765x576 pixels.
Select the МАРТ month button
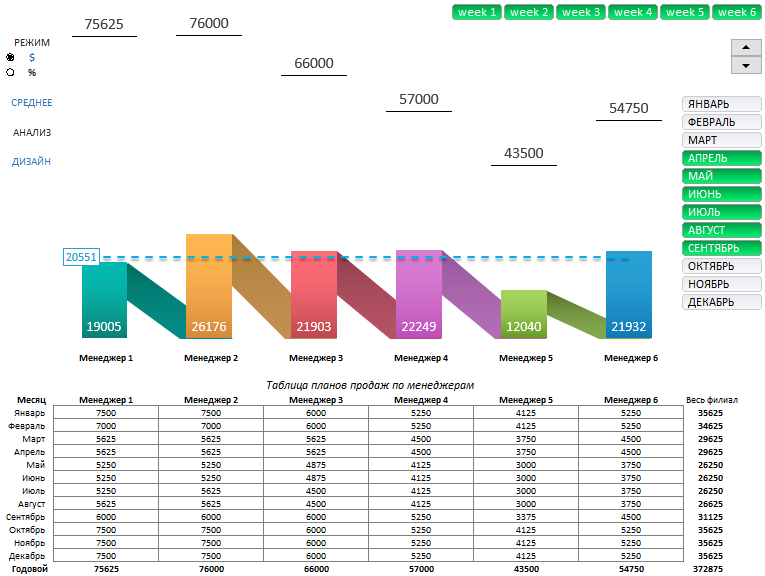[x=721, y=140]
